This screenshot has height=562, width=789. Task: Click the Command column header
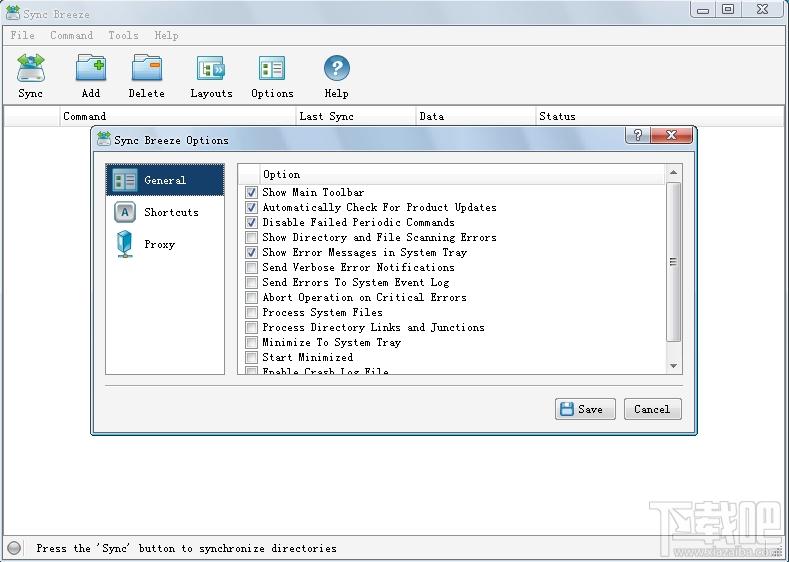tap(178, 116)
